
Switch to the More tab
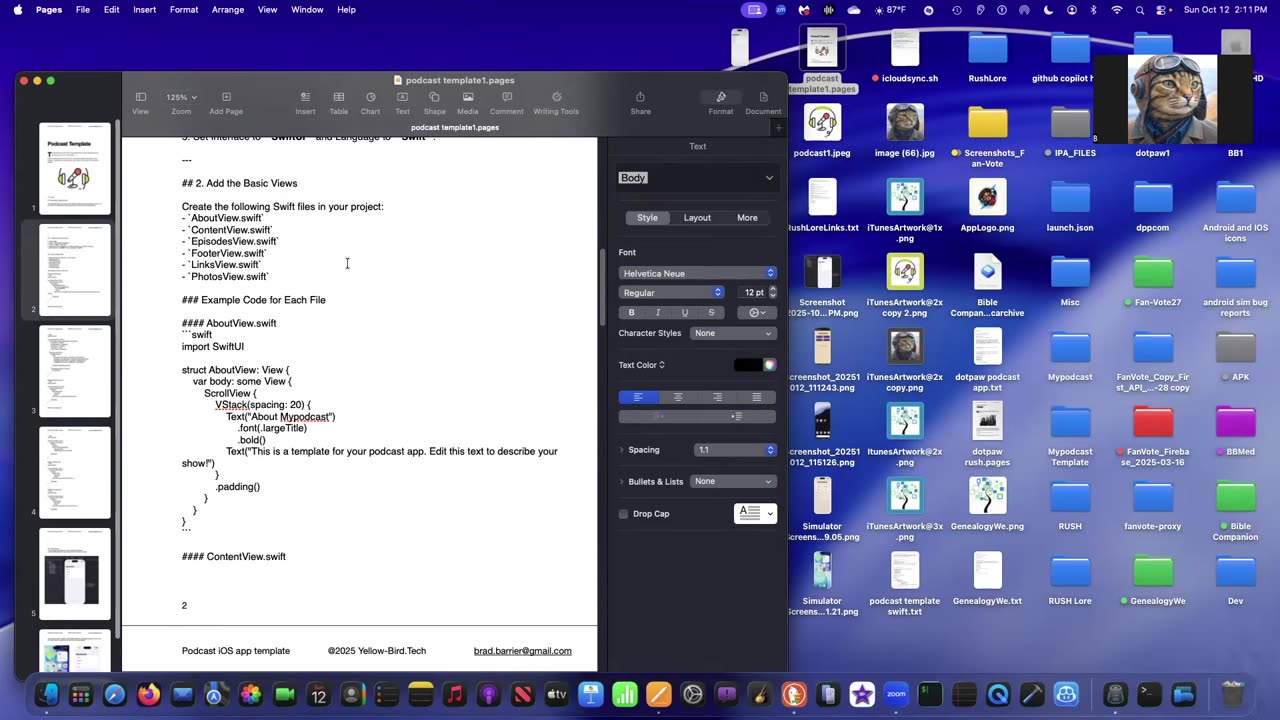point(747,218)
